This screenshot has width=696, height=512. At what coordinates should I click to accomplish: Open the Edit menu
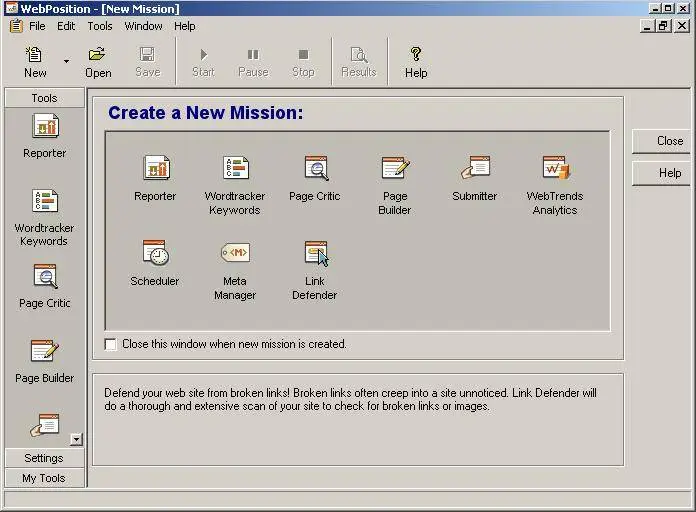[66, 26]
